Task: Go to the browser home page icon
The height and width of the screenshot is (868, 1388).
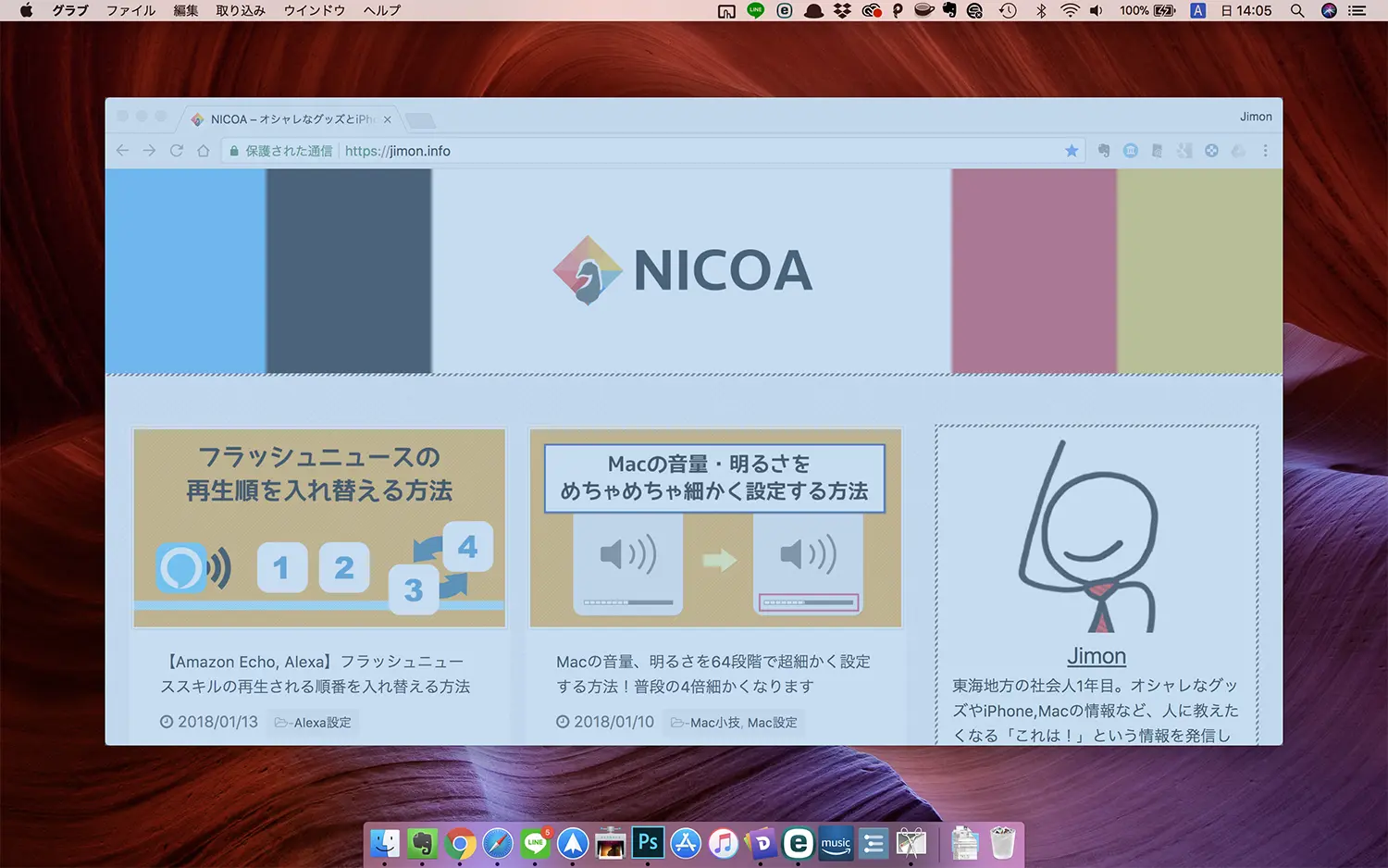Action: point(204,151)
